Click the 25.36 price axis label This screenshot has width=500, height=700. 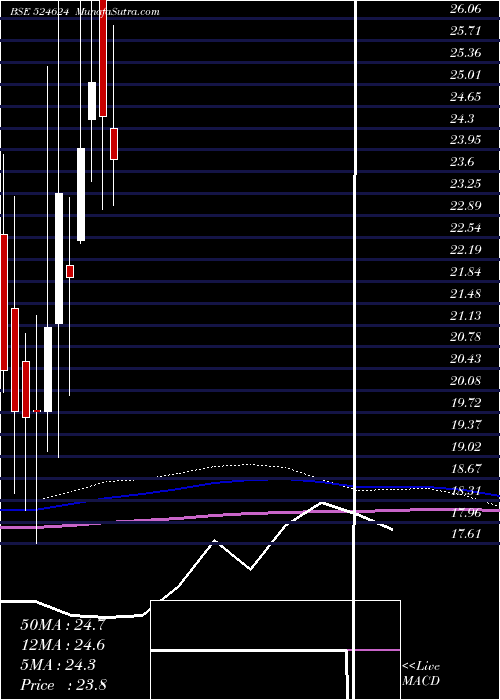tap(466, 53)
